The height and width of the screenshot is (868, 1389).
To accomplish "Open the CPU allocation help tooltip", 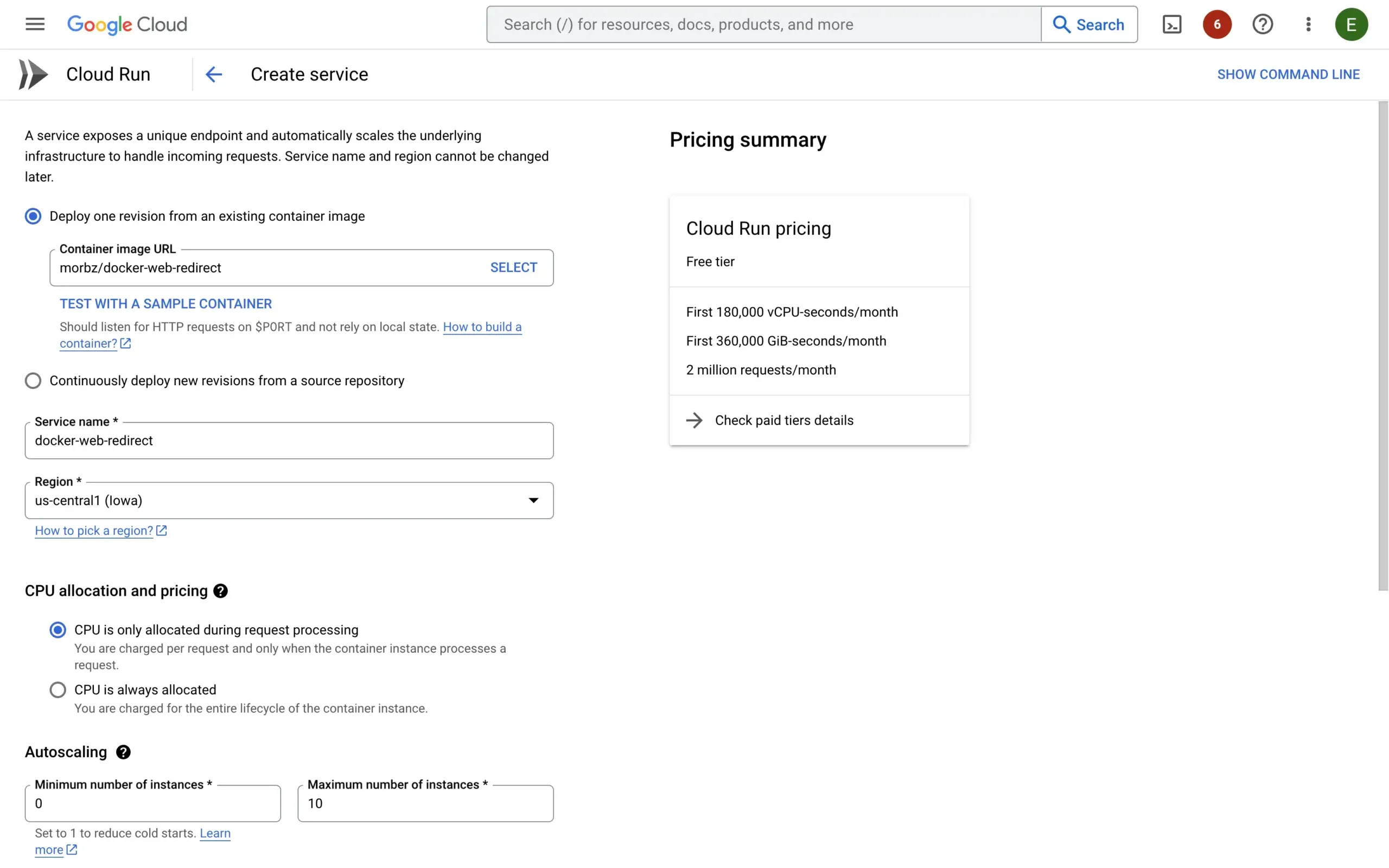I will pyautogui.click(x=221, y=591).
